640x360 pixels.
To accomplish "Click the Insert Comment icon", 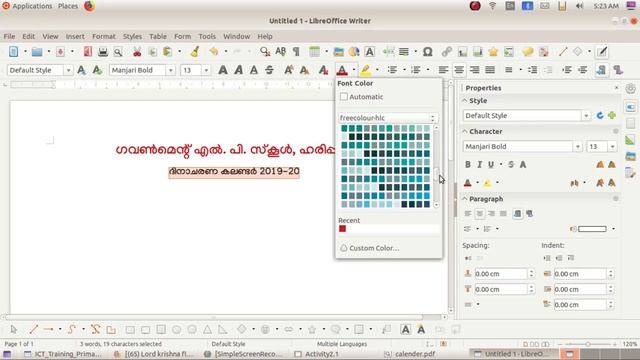I will coord(528,52).
